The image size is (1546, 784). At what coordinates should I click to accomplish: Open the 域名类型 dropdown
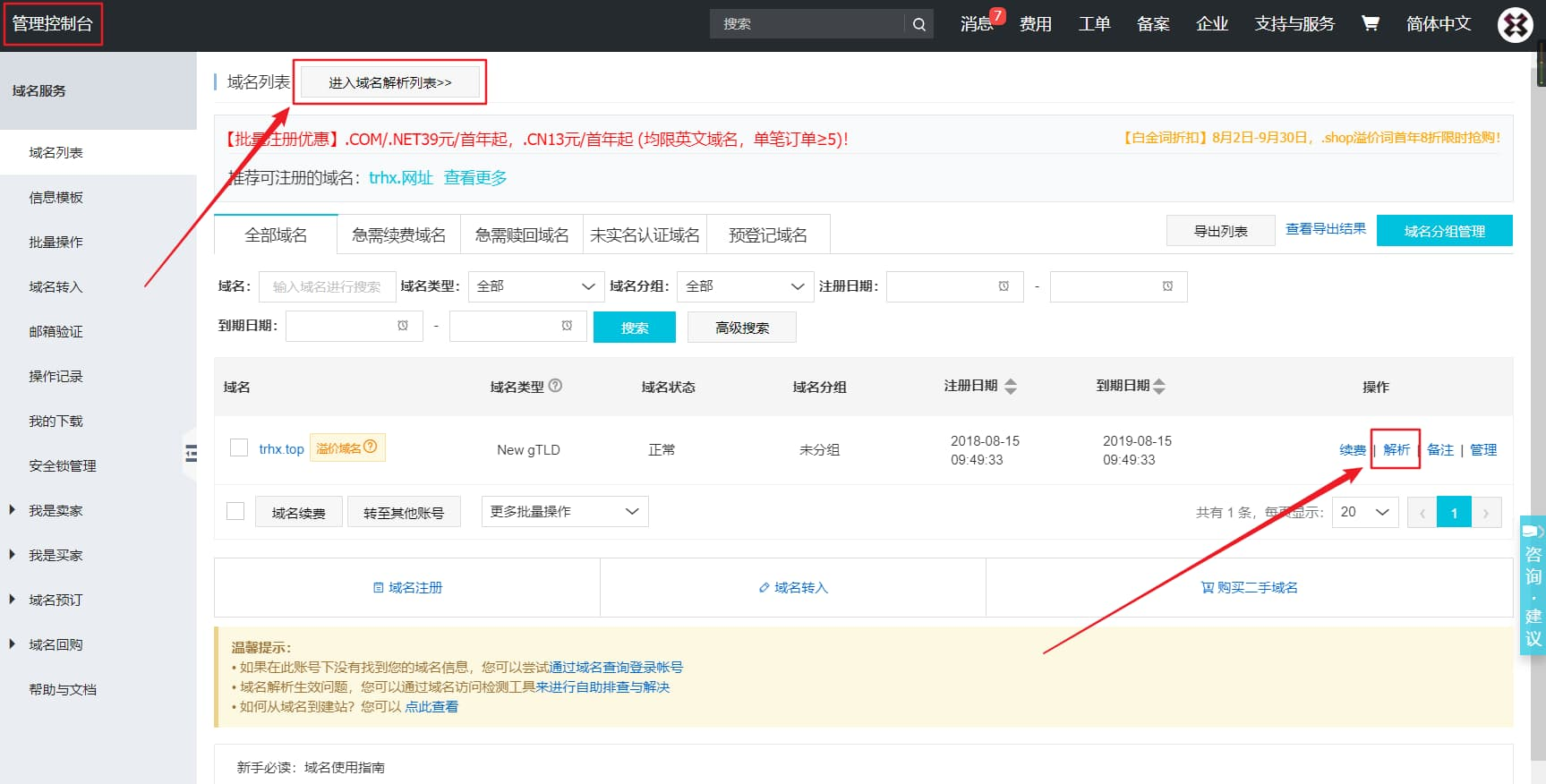click(536, 286)
